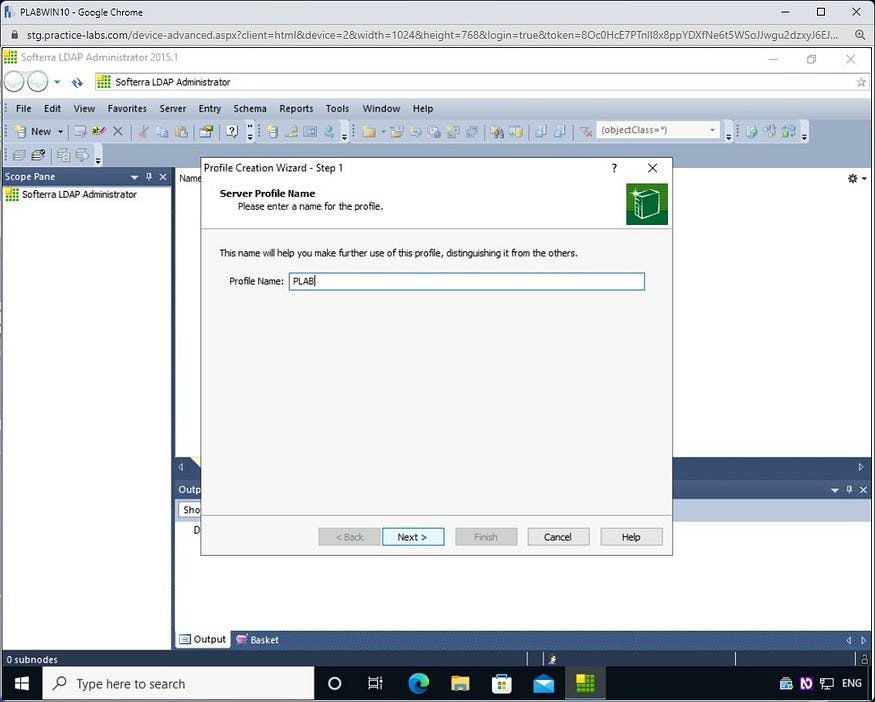
Task: Click the Back navigation round button
Action: (x=15, y=82)
